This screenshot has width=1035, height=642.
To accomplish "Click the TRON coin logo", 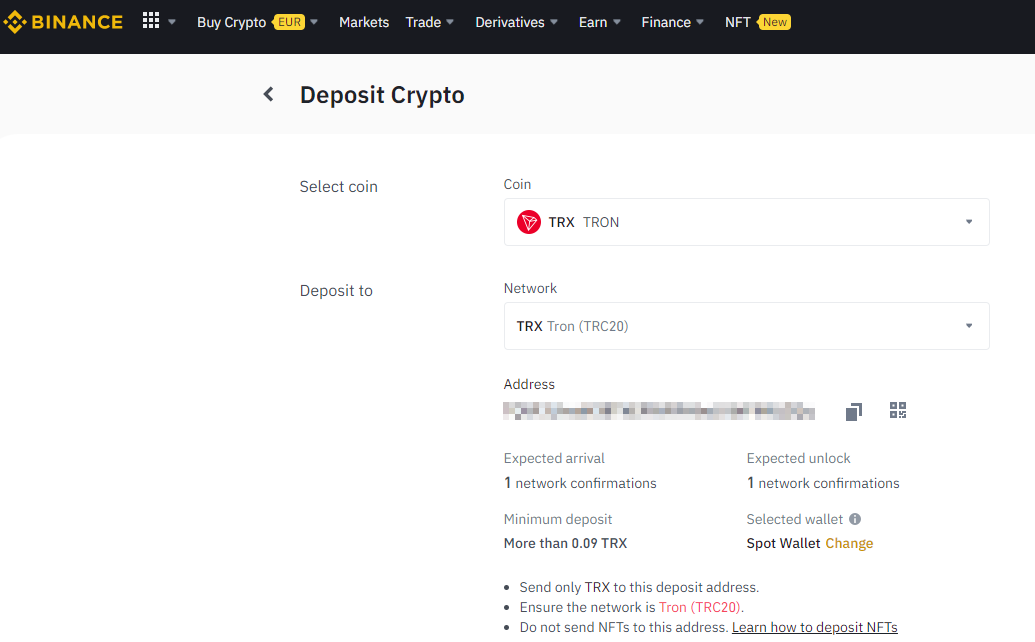I will [x=529, y=222].
